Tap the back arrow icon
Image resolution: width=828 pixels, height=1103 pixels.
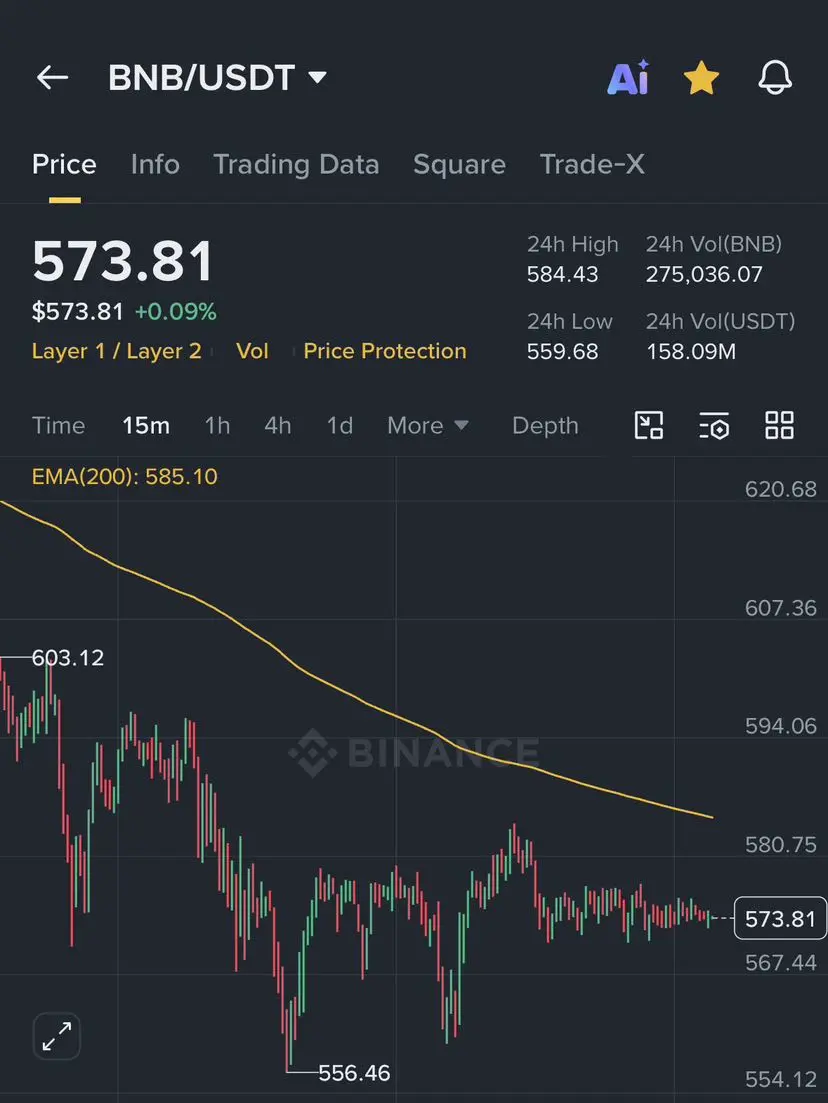coord(53,77)
